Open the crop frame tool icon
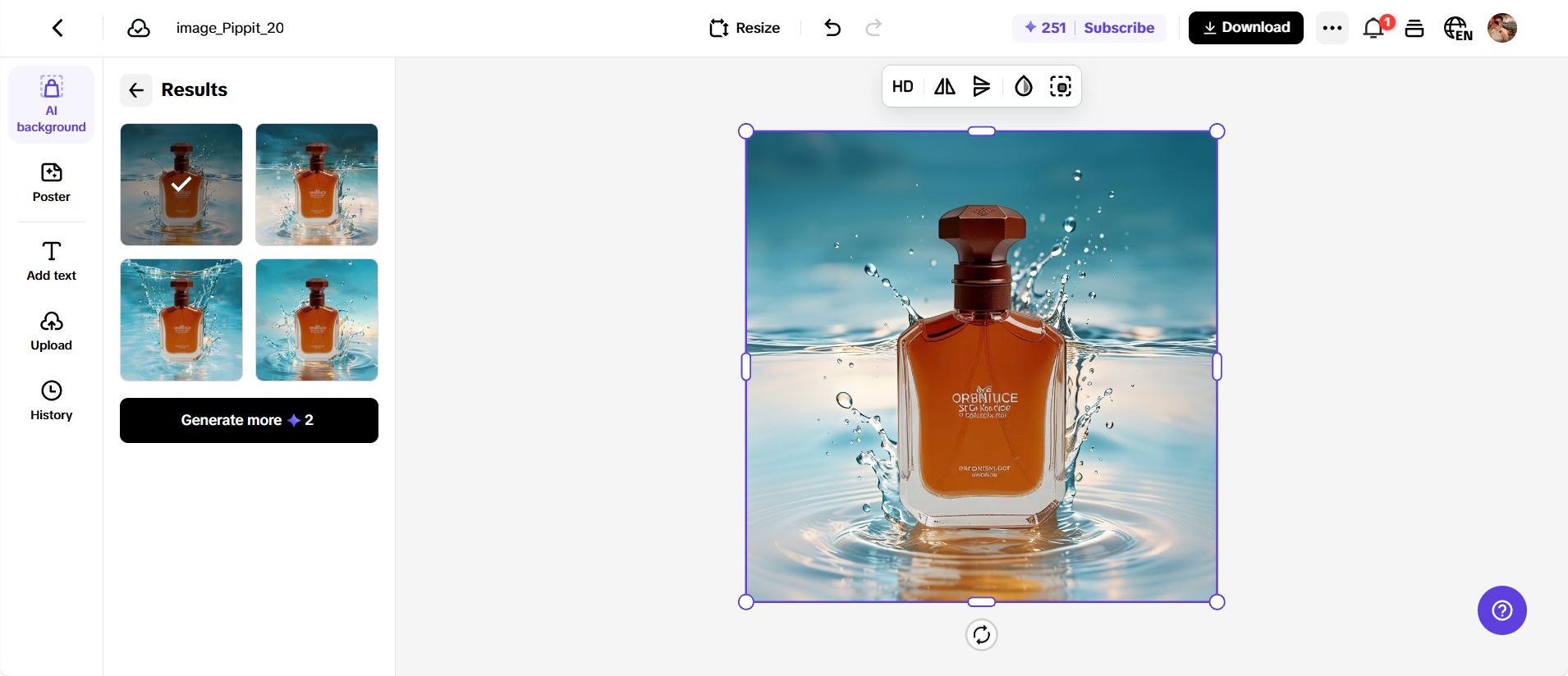Screen dimensions: 1568x676 [1061, 87]
